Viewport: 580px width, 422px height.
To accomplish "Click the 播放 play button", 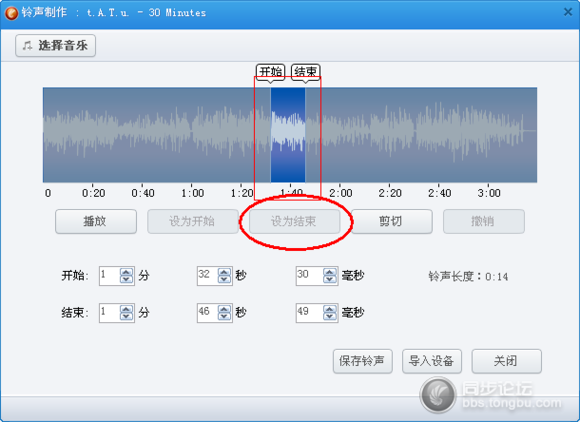I will [x=96, y=222].
